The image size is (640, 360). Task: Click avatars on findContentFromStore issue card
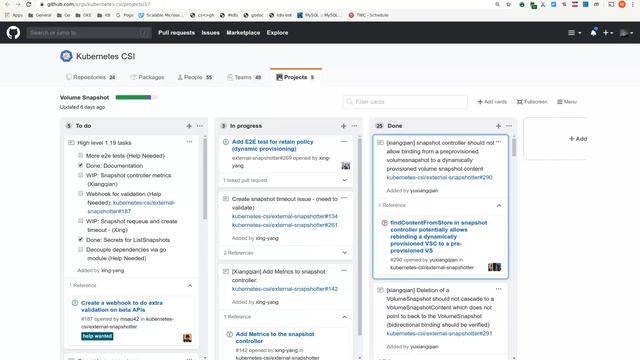pos(494,267)
